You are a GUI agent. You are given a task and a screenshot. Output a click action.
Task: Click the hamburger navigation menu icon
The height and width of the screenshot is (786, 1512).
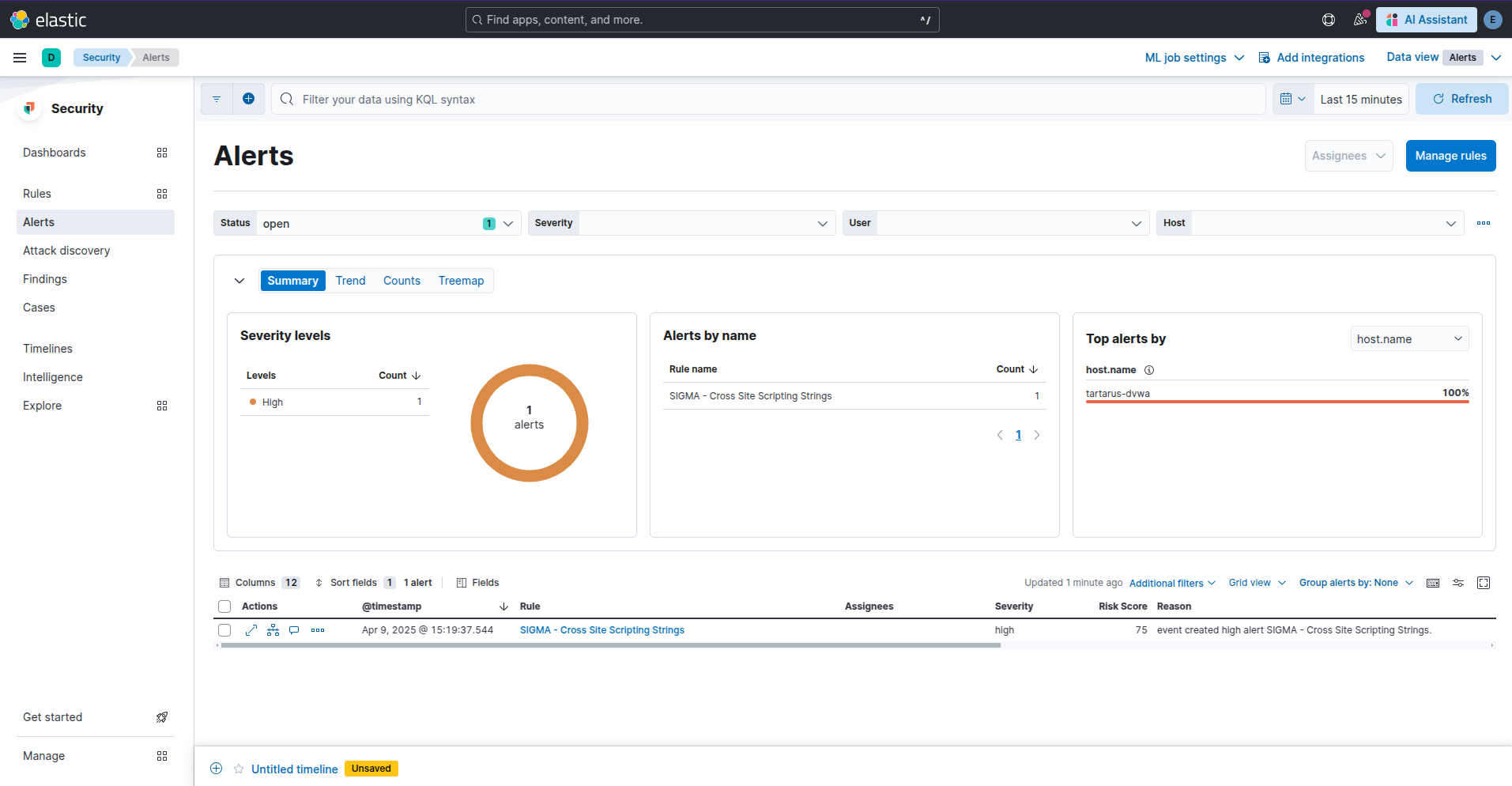click(20, 58)
